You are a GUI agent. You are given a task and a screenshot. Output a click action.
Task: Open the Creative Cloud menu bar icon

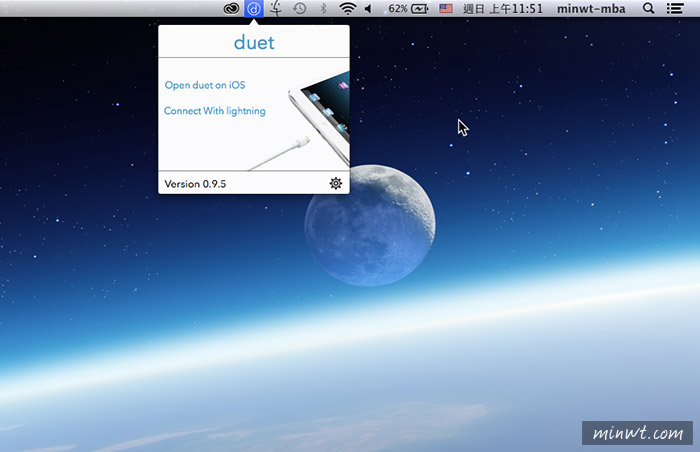[231, 8]
